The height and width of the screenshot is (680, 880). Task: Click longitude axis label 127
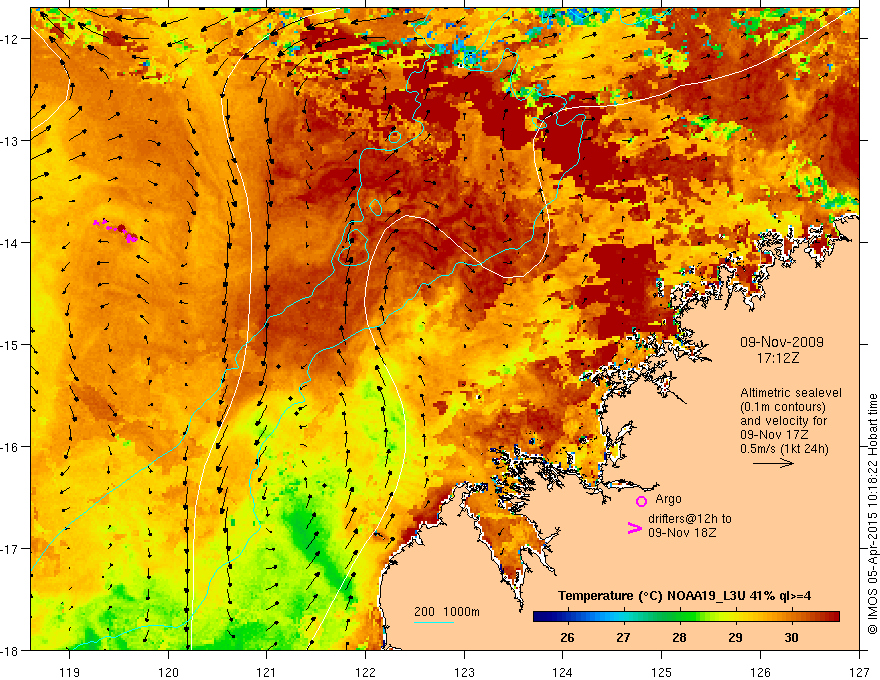click(859, 672)
